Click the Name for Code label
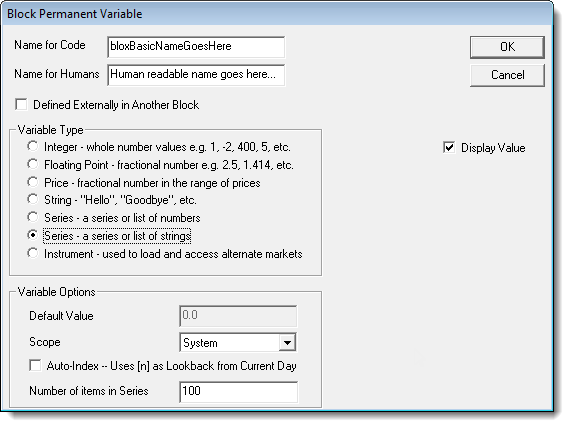 (50, 45)
